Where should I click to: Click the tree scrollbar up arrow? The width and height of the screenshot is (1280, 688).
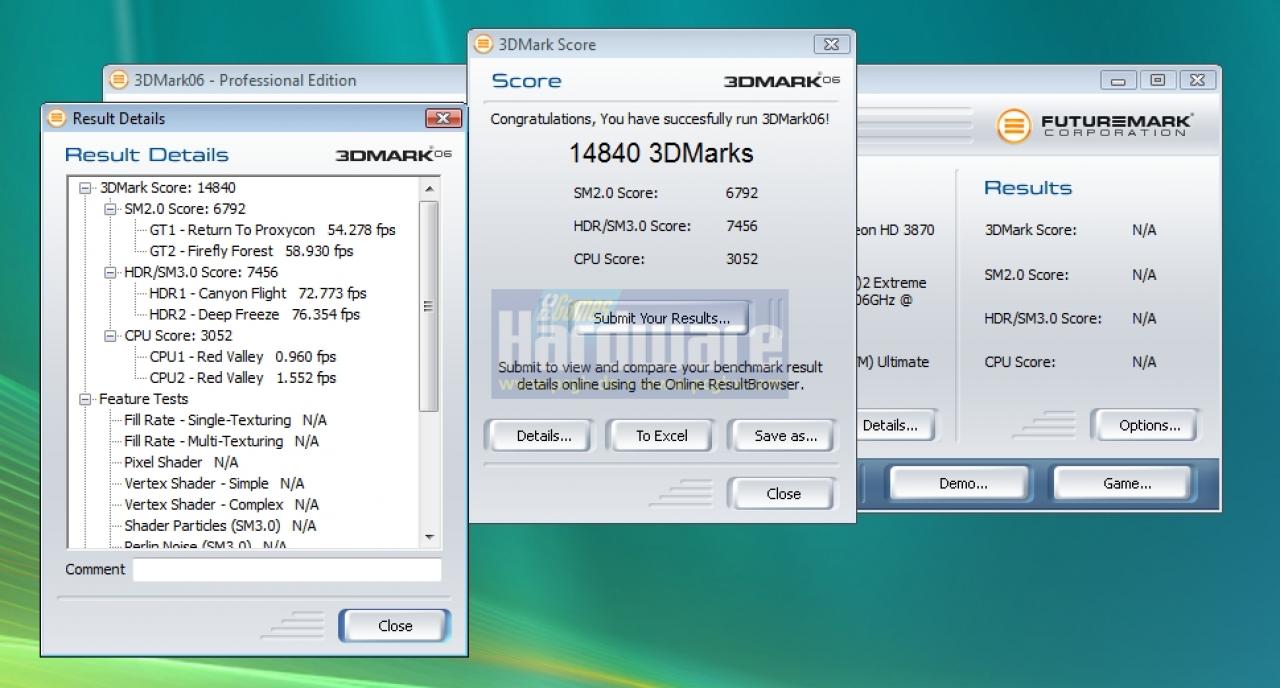[429, 188]
